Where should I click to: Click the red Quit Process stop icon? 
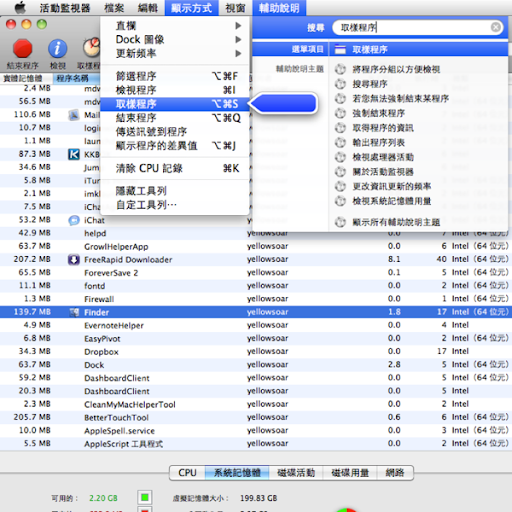click(x=22, y=49)
